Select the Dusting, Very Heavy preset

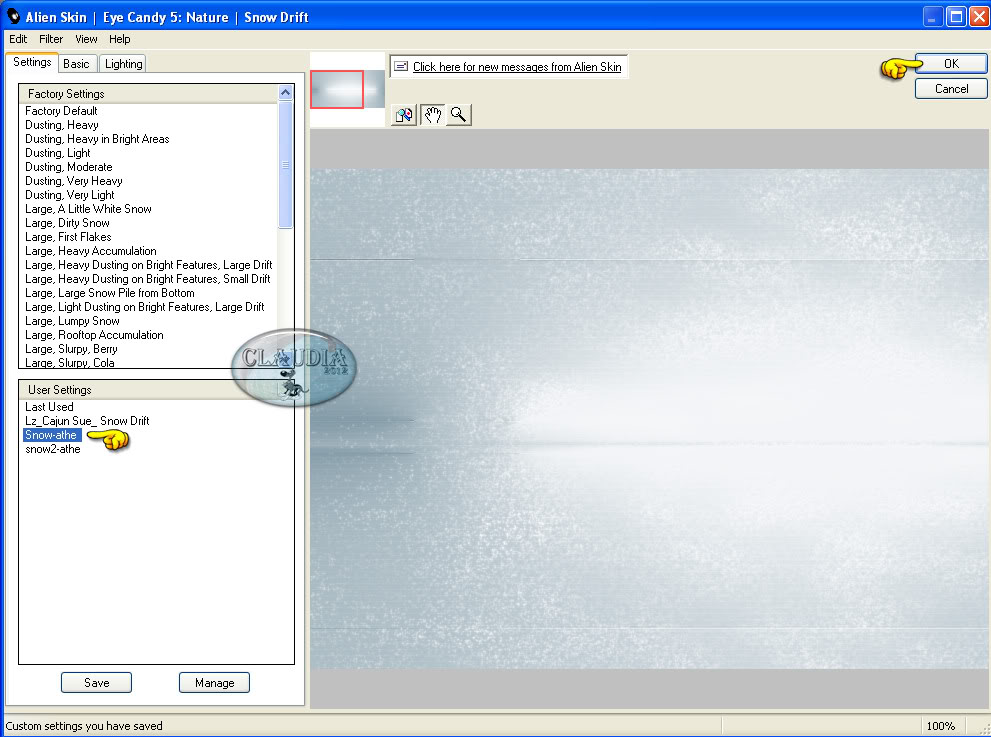pyautogui.click(x=74, y=180)
